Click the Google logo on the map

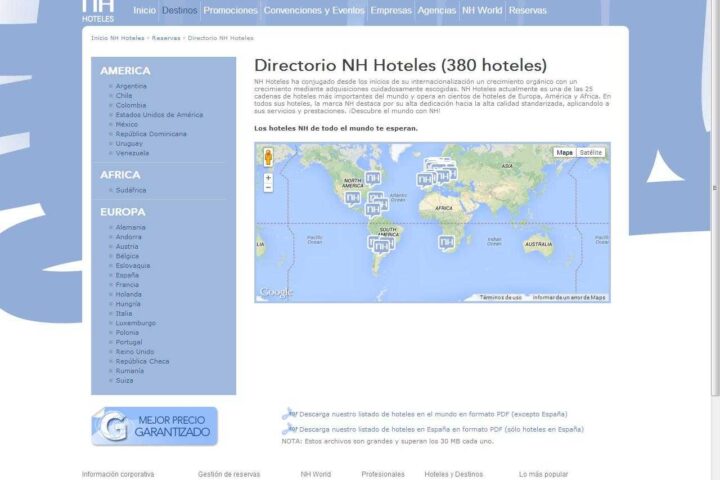277,293
